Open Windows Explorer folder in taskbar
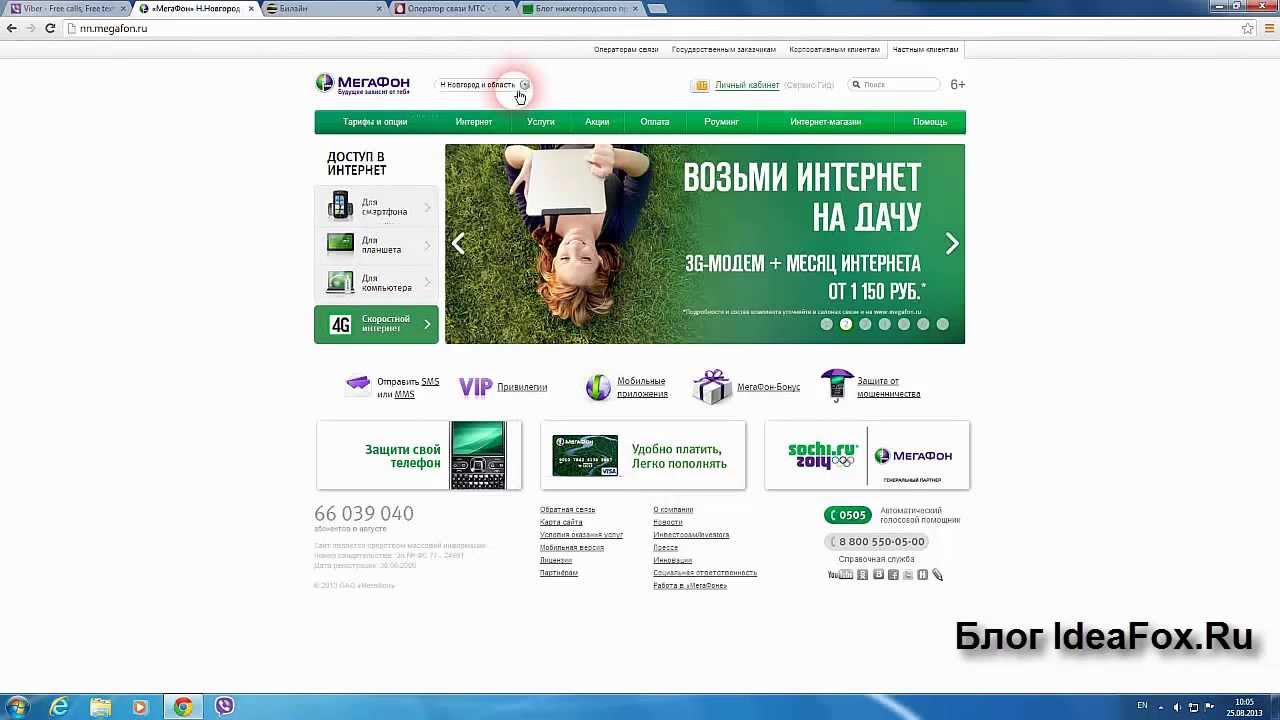 coord(101,707)
